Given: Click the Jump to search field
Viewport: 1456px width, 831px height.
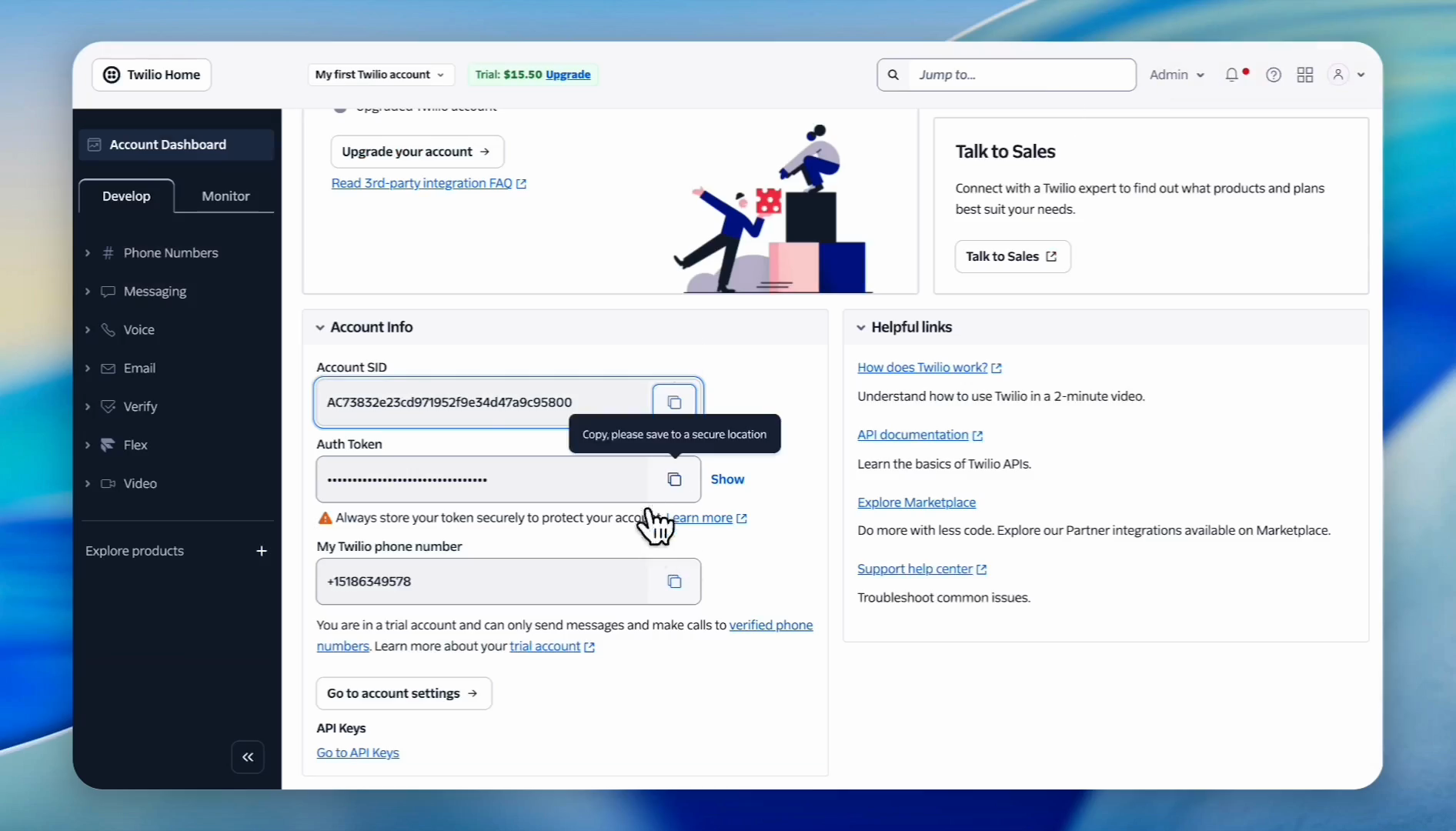Looking at the screenshot, I should point(1020,75).
